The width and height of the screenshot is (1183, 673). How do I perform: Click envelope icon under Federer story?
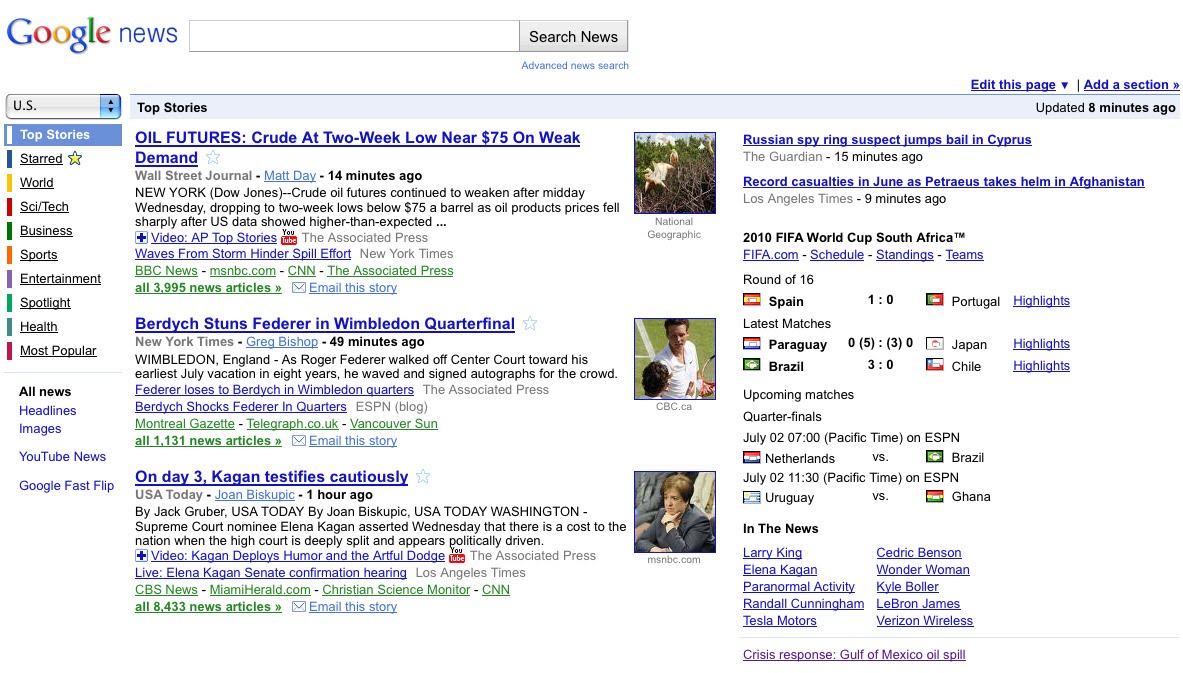299,441
